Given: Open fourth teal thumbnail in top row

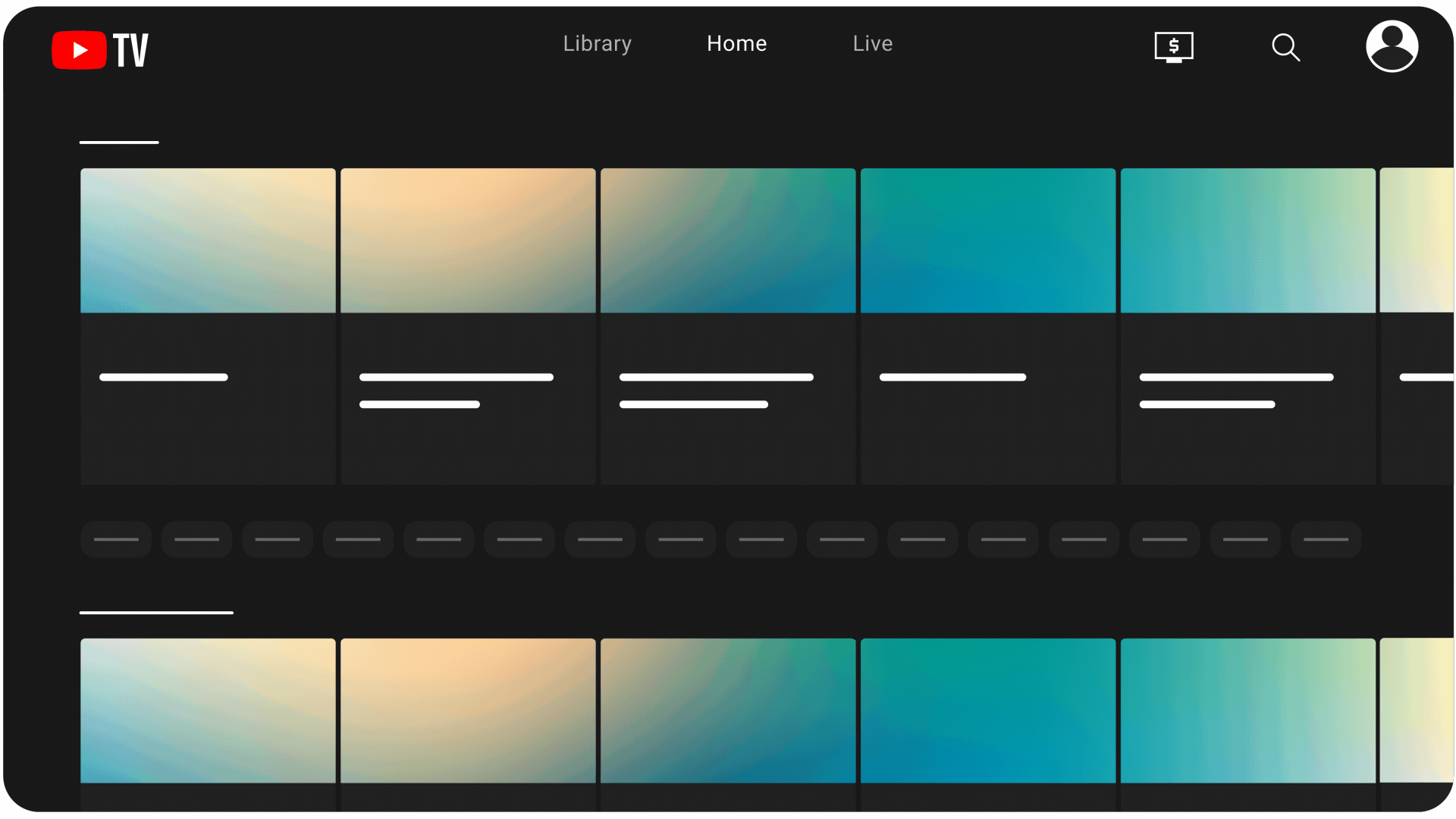Looking at the screenshot, I should pos(987,240).
